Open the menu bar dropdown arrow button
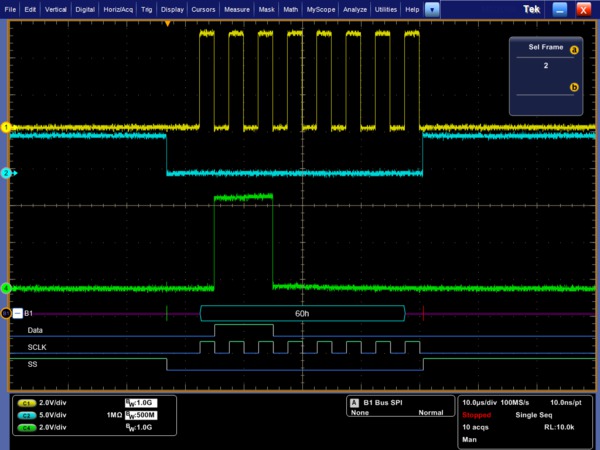 pyautogui.click(x=432, y=8)
